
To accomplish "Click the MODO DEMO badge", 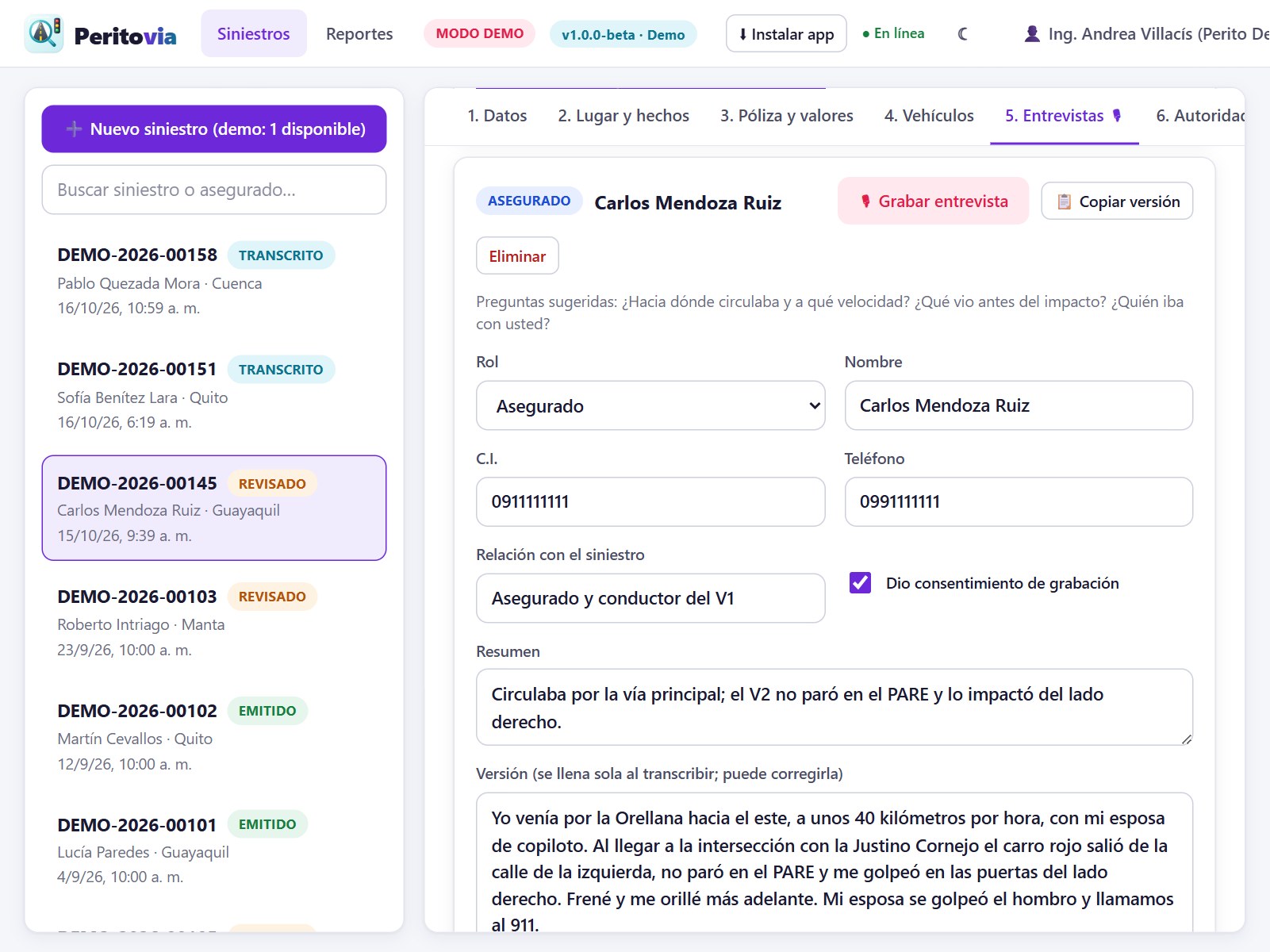I will pos(480,33).
